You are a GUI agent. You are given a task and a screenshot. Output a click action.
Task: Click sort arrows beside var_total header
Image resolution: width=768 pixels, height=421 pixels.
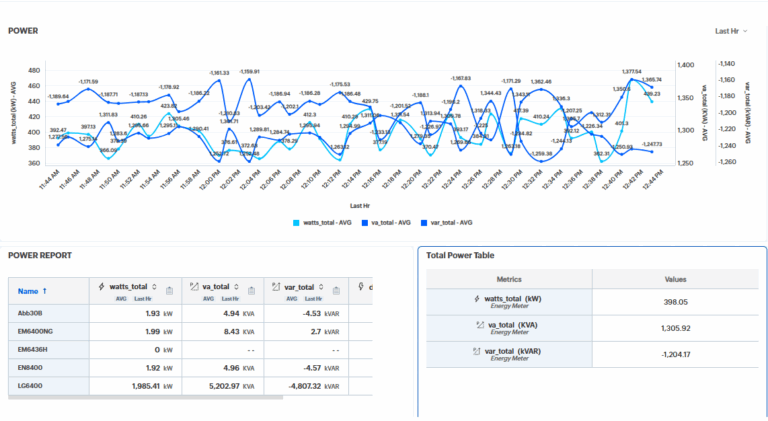pos(320,287)
